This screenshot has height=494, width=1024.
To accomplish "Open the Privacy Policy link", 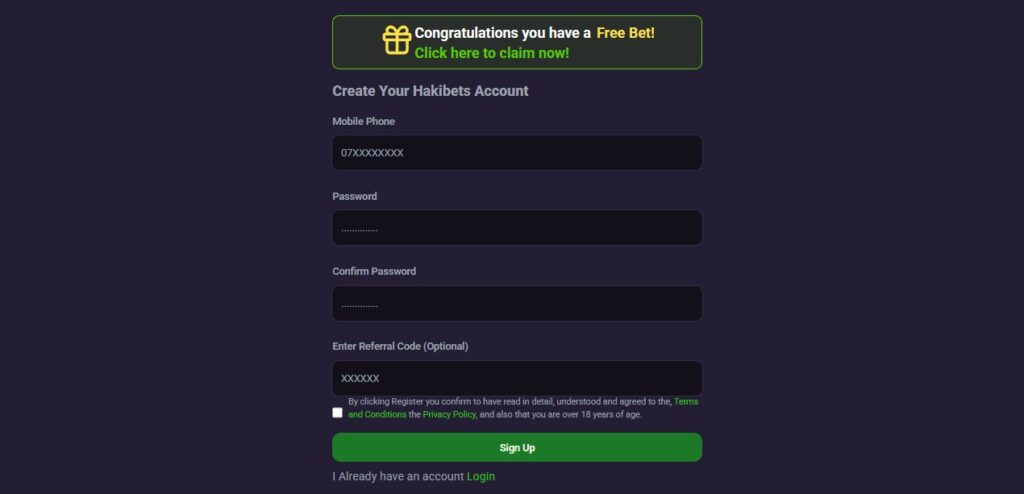I will click(449, 414).
